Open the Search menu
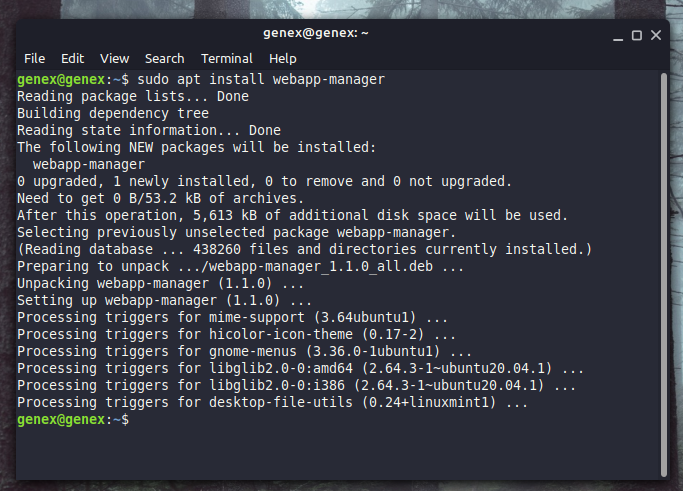 point(165,58)
